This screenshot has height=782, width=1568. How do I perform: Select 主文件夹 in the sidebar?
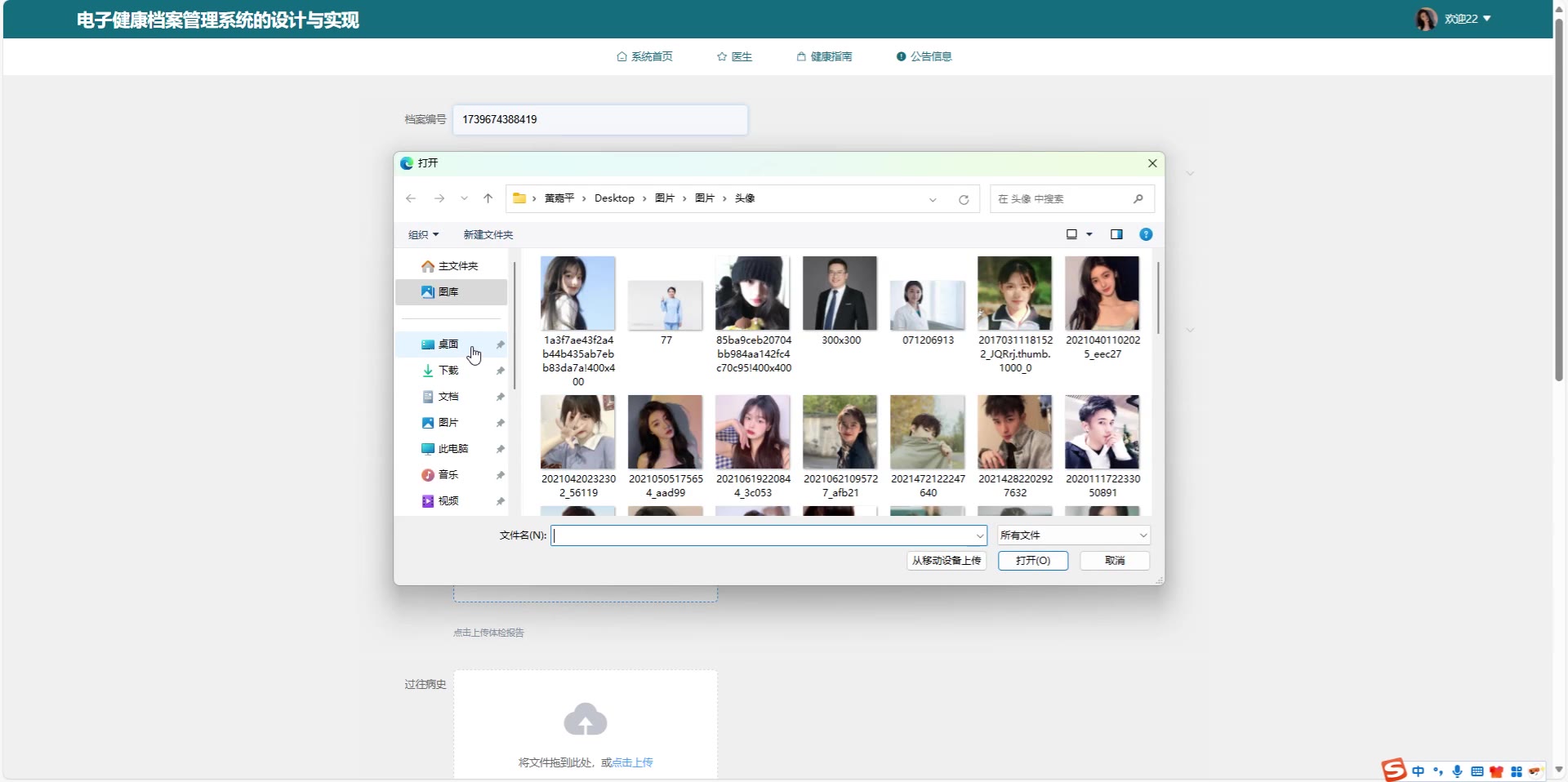(450, 266)
